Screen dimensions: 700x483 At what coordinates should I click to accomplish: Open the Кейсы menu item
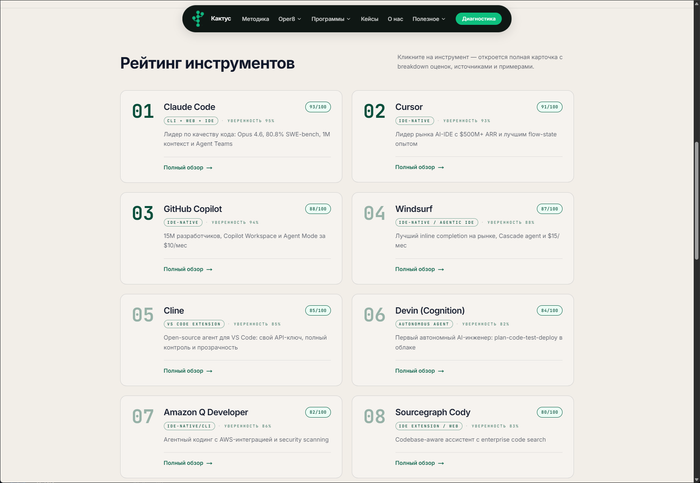pos(369,19)
